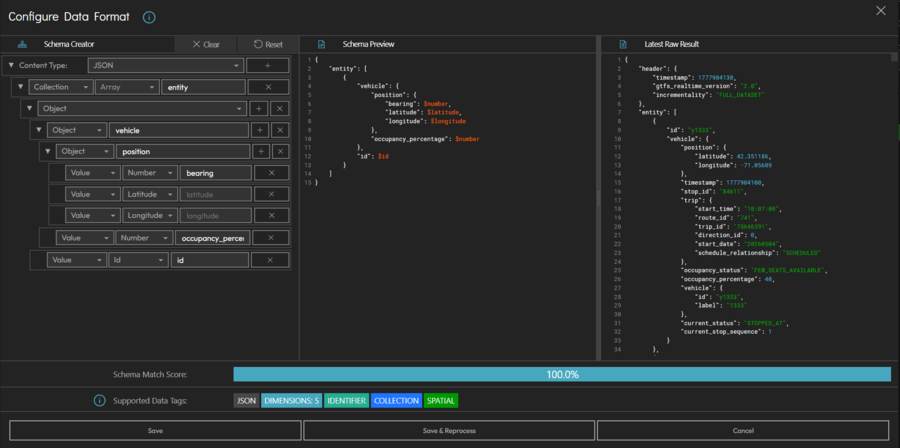
Task: Add a child to the position object
Action: pos(261,151)
